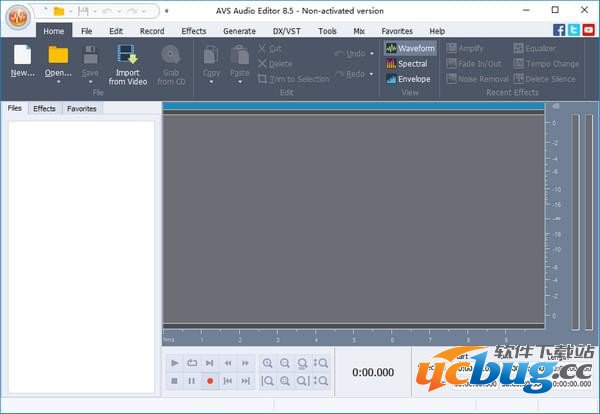The height and width of the screenshot is (414, 600).
Task: Expand the Open button dropdown arrow
Action: [58, 82]
